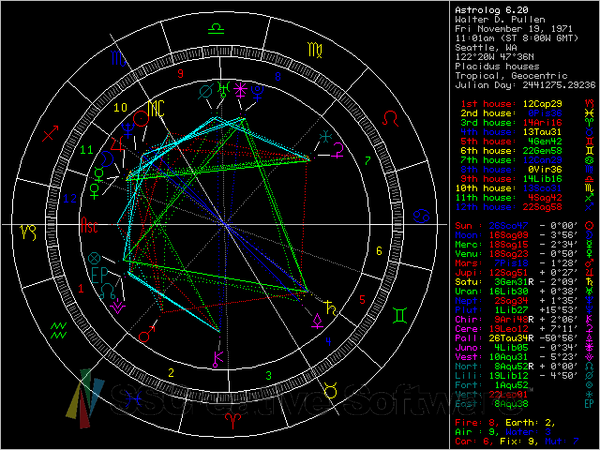Click the 'Placidus houses' line
Image resolution: width=600 pixels, height=450 pixels.
coord(497,67)
